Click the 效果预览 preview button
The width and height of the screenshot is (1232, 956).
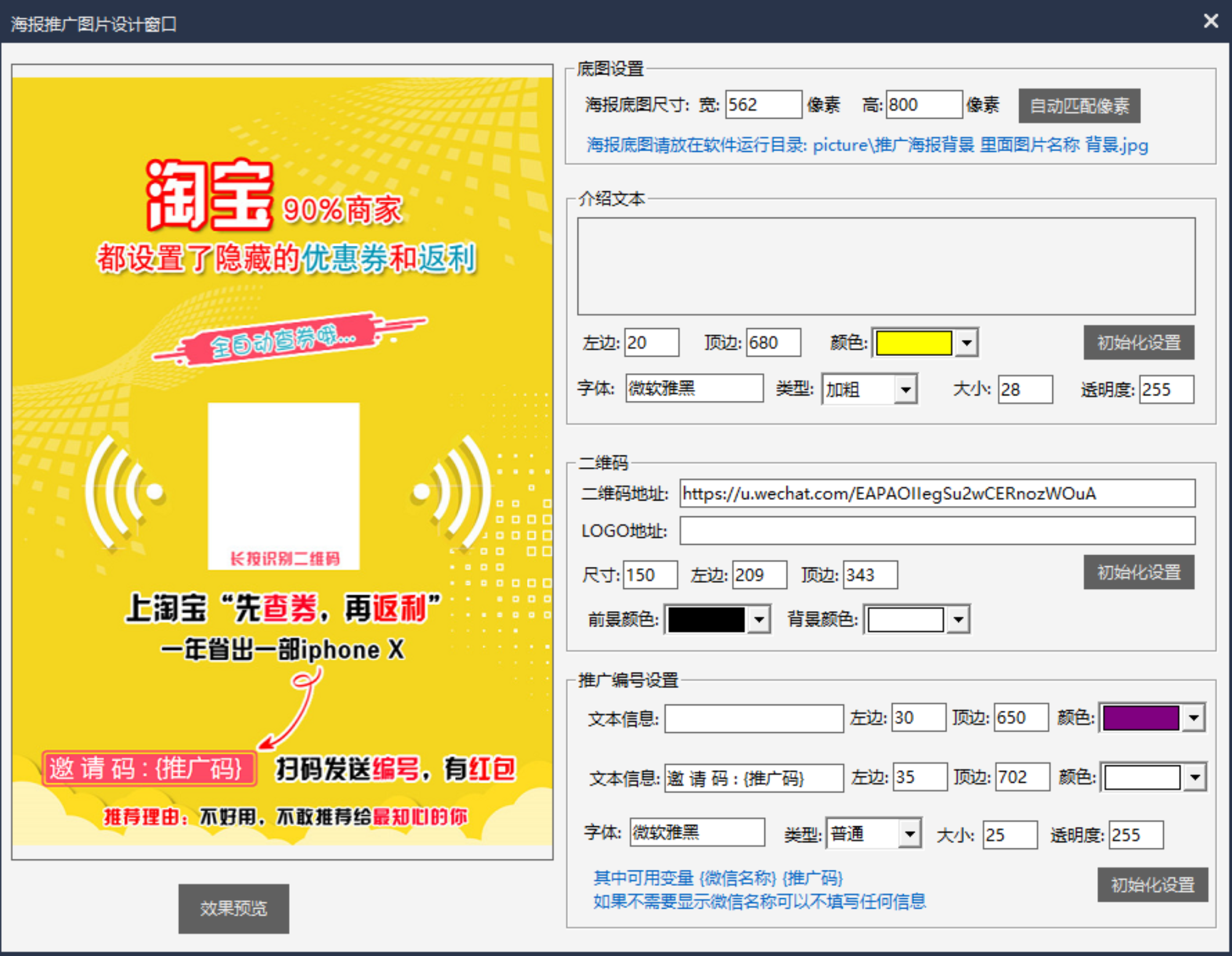tap(233, 908)
